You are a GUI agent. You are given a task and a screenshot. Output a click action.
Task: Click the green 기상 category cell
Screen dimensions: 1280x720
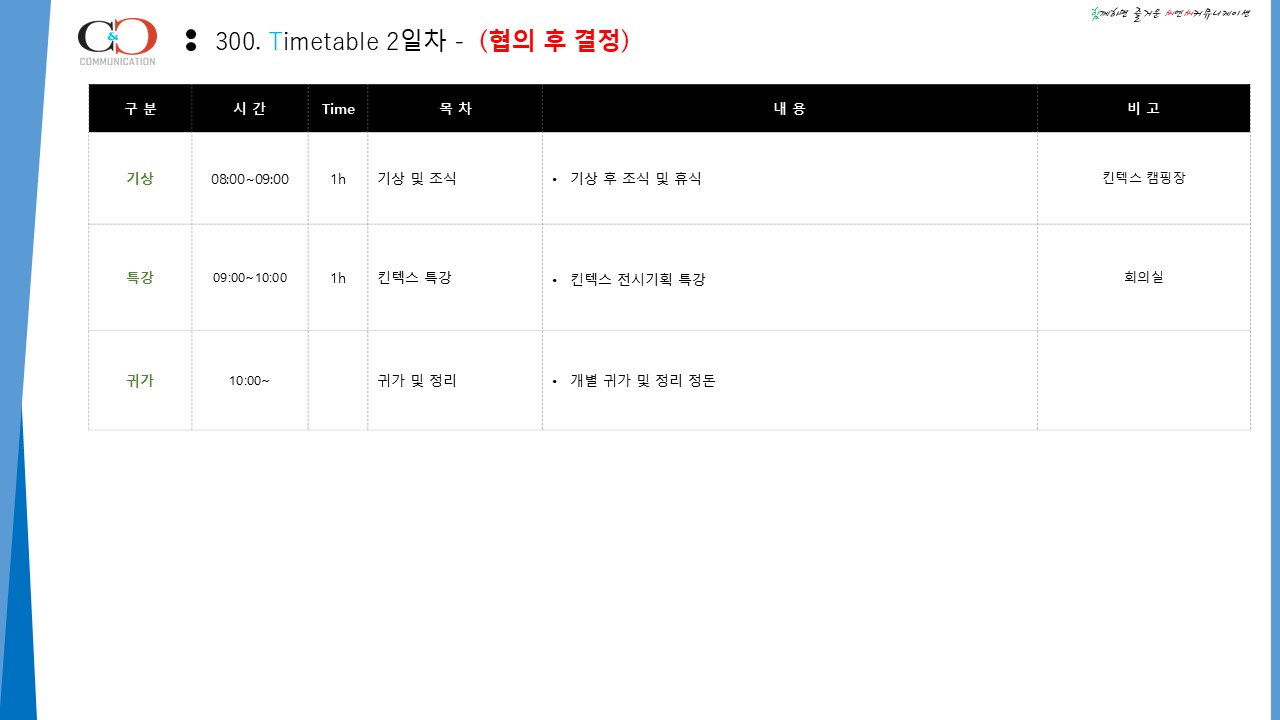[x=140, y=178]
